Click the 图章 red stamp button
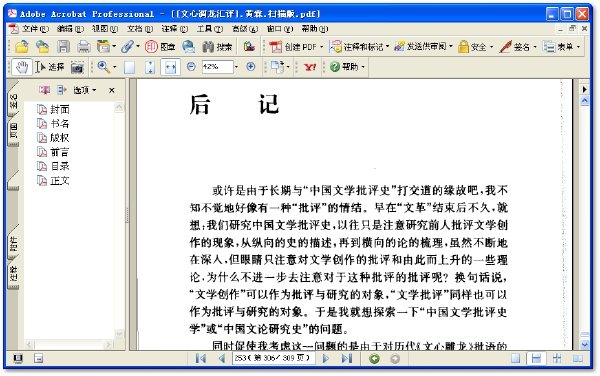This screenshot has width=600, height=376. [160, 47]
